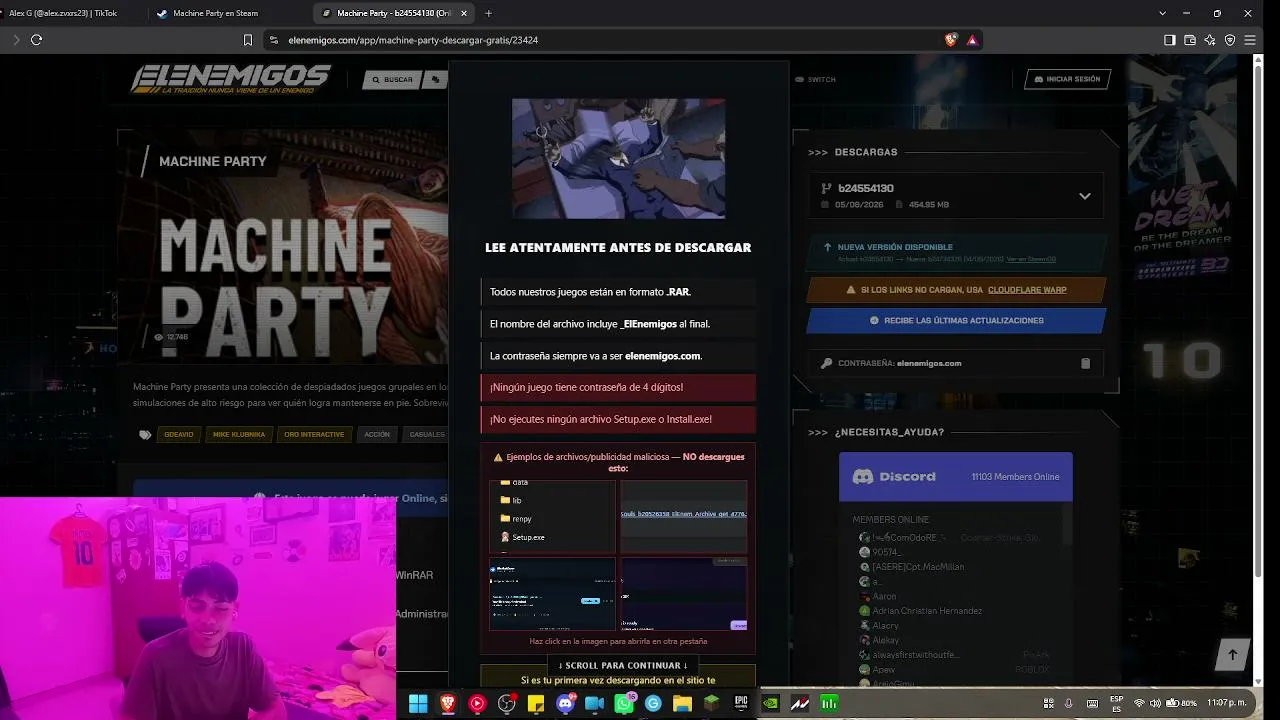The height and width of the screenshot is (720, 1280).
Task: Open the taskbar clock showing 11:07 p. m.
Action: (1226, 704)
